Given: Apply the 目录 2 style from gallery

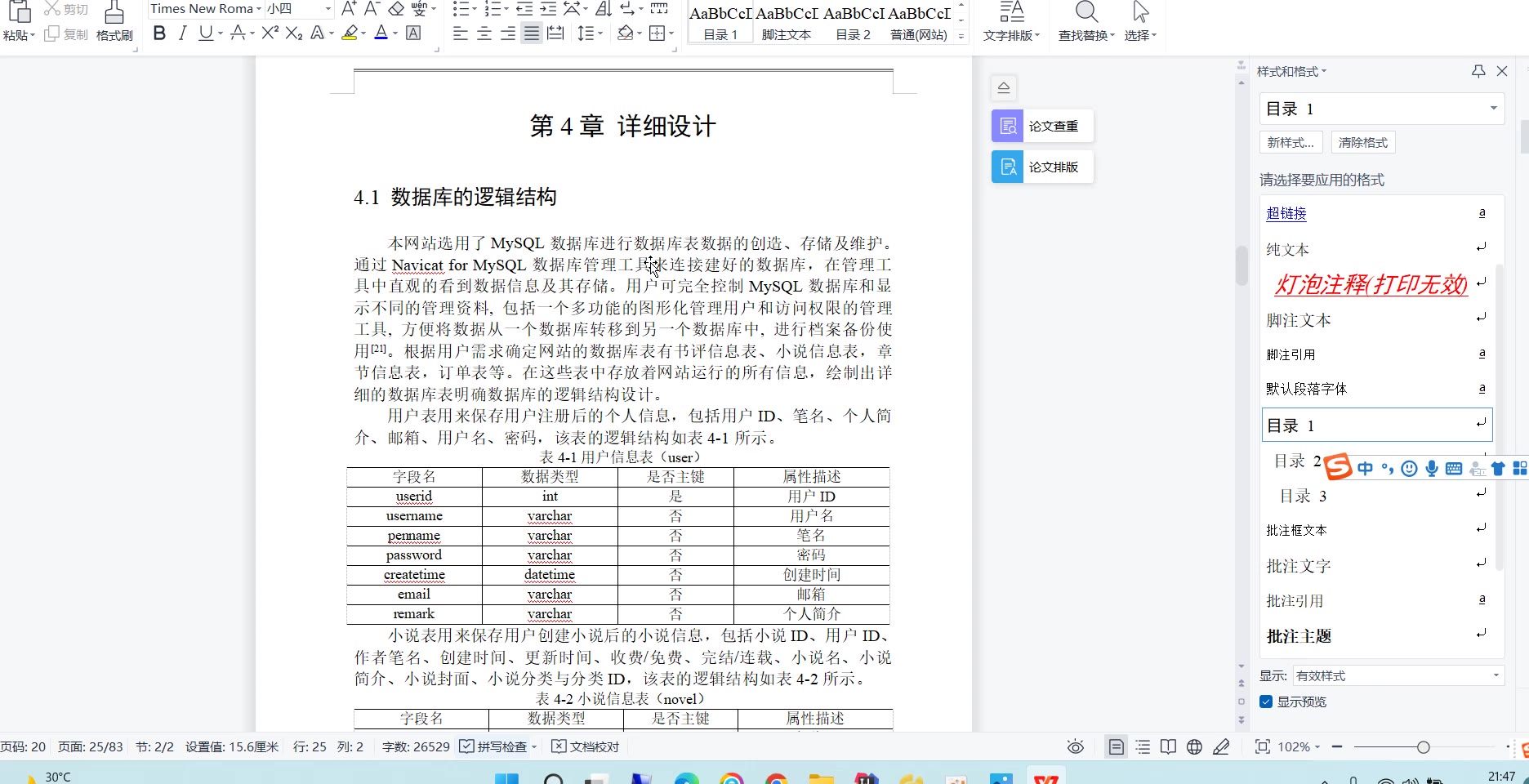Looking at the screenshot, I should pos(854,21).
